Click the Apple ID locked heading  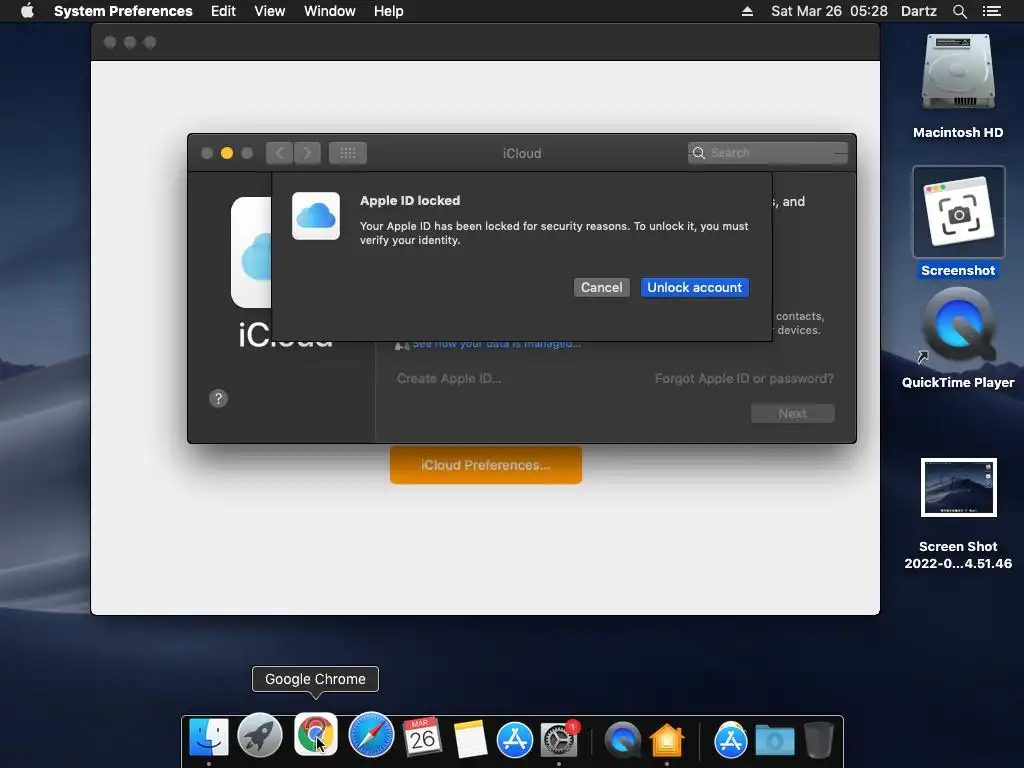click(409, 200)
